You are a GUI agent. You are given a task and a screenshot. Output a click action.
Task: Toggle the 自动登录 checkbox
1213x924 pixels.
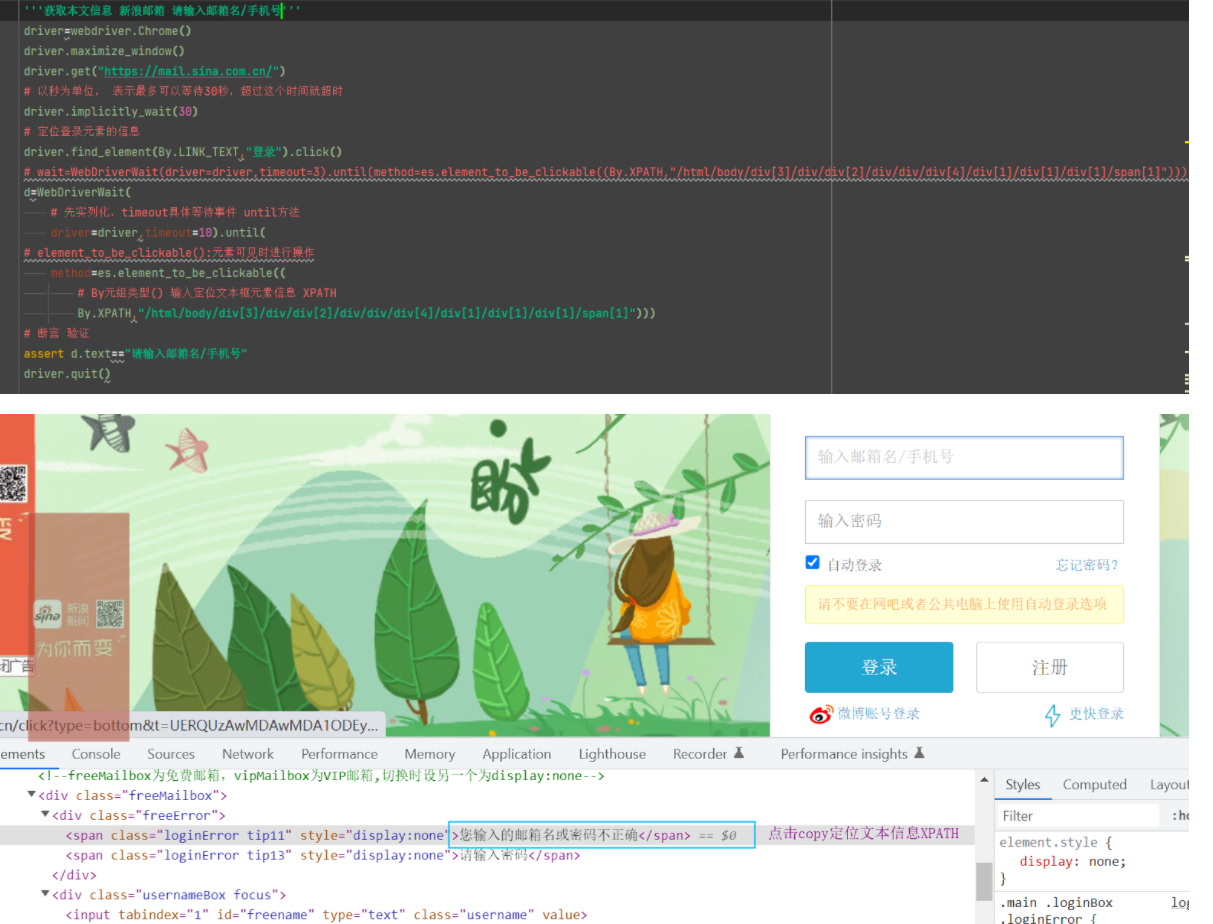coord(813,563)
